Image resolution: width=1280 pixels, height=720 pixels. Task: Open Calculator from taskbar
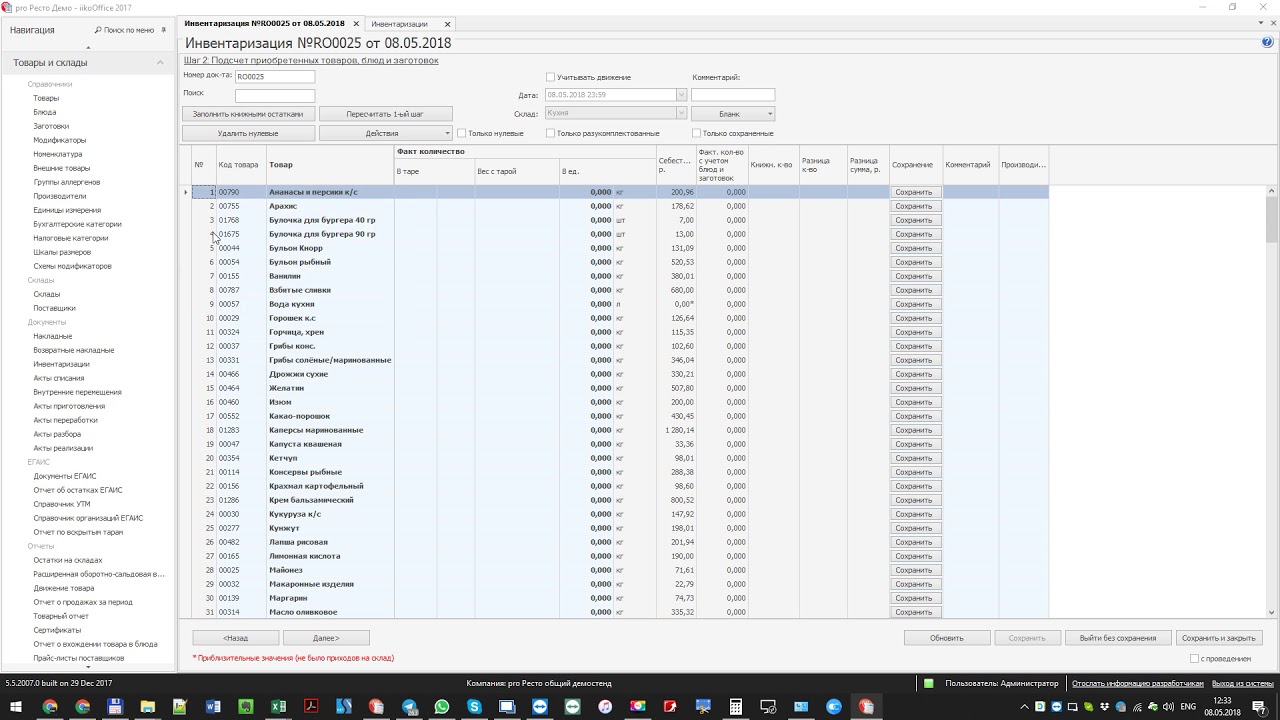tap(736, 707)
